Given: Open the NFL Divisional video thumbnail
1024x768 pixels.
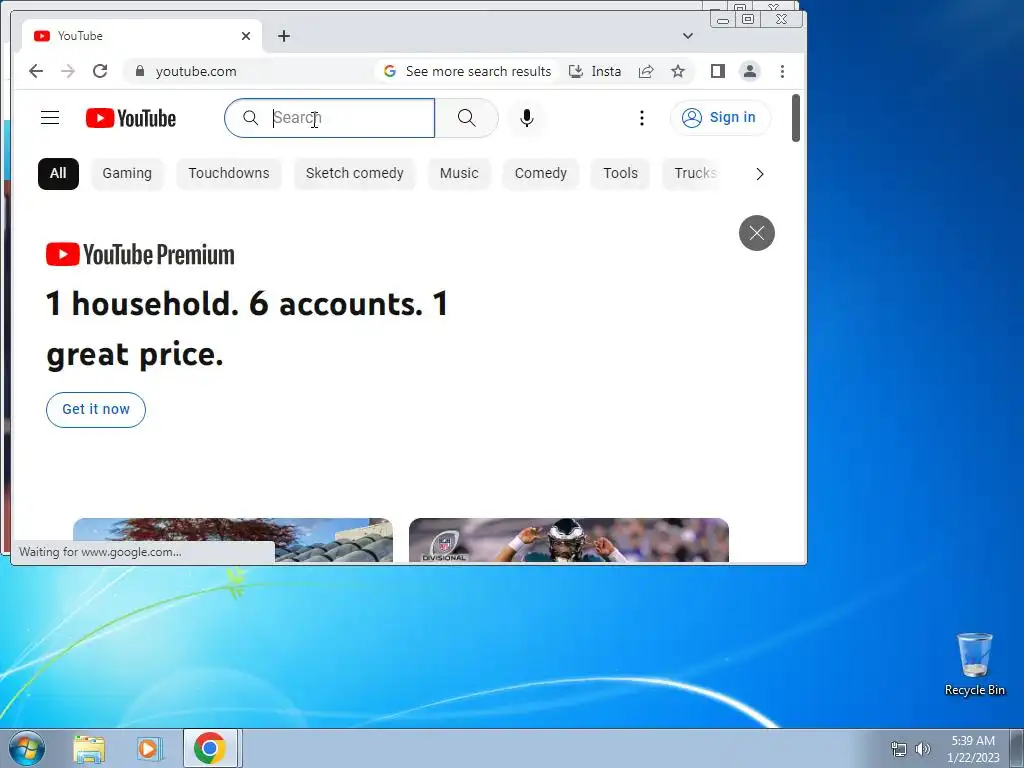Looking at the screenshot, I should coord(569,540).
